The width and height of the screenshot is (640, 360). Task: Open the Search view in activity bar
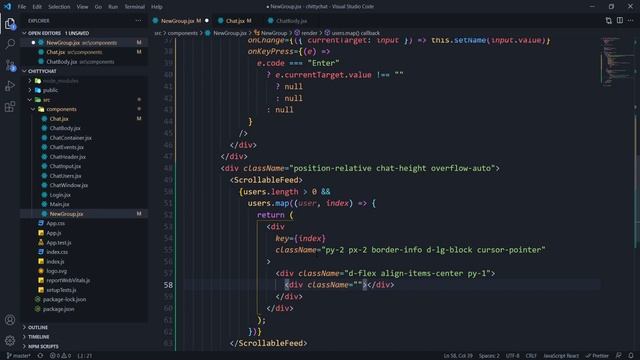(x=10, y=44)
